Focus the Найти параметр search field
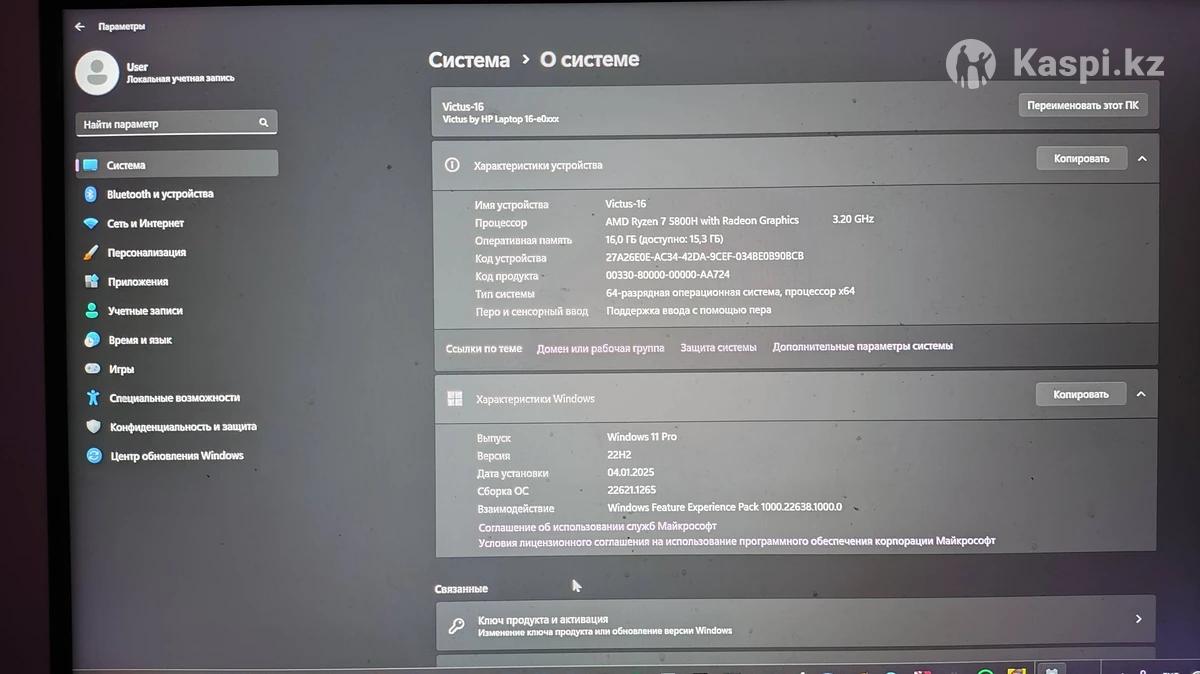 176,123
